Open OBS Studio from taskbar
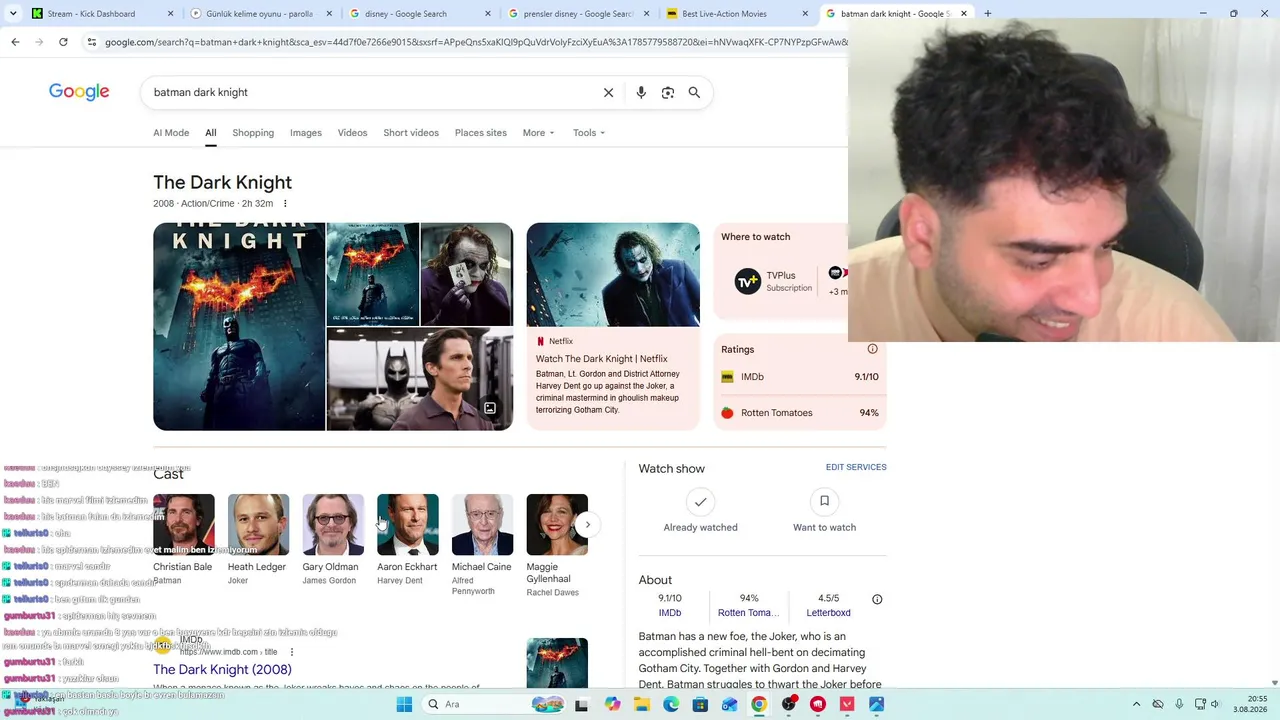Viewport: 1280px width, 720px height. click(789, 704)
